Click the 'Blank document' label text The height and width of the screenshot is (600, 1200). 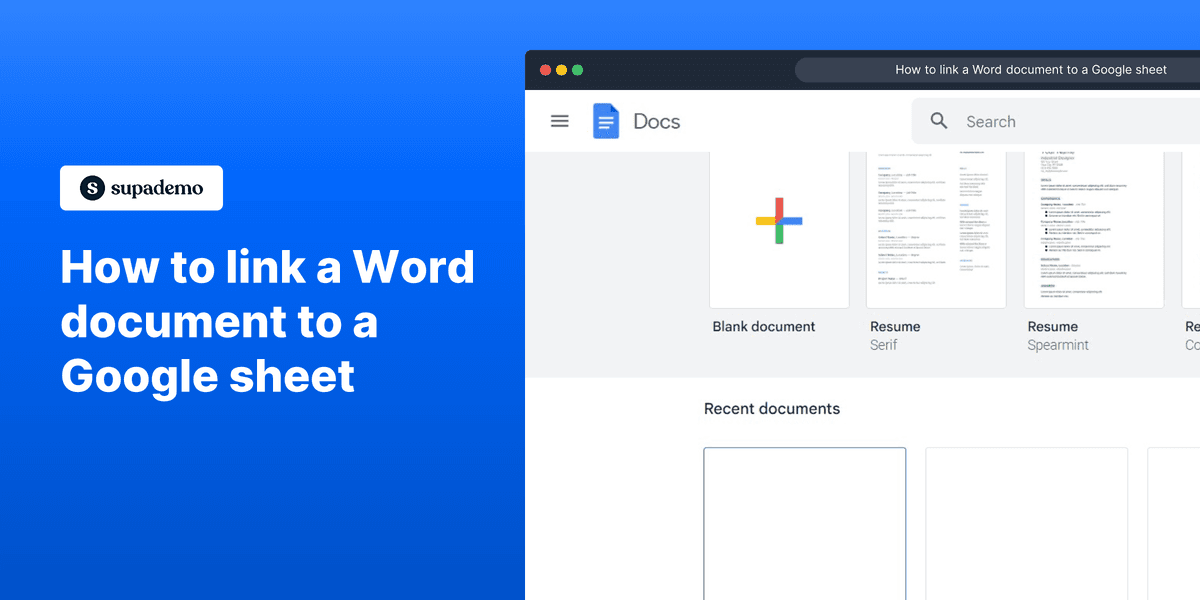(764, 326)
